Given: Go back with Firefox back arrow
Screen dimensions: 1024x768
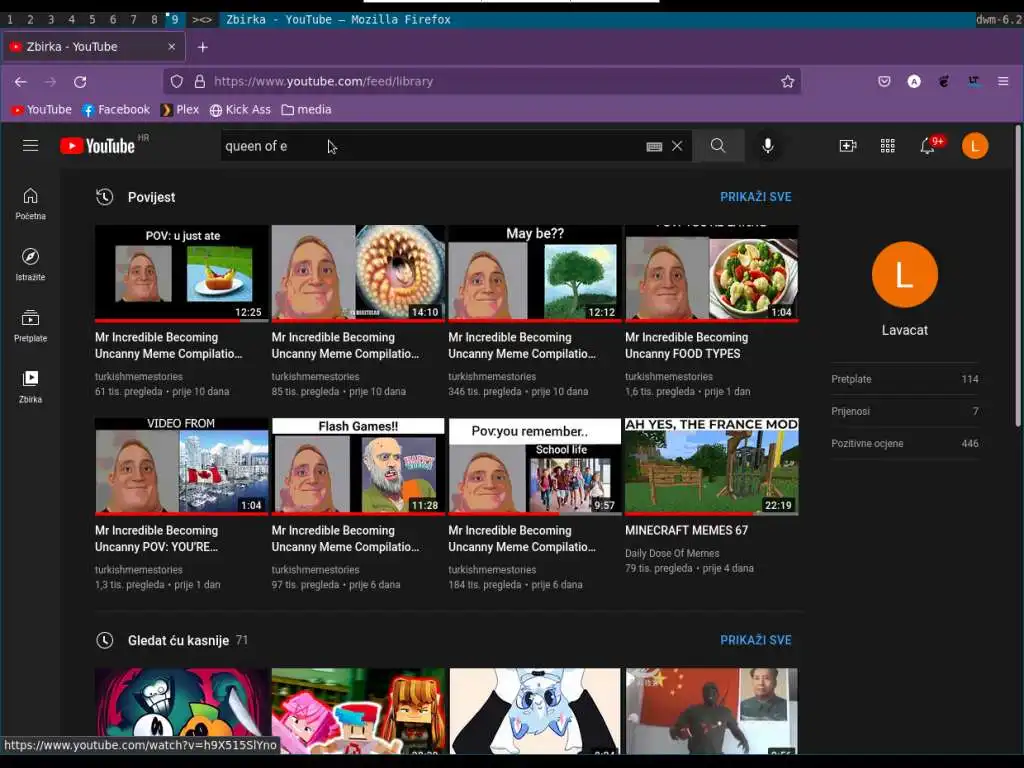Looking at the screenshot, I should (21, 82).
